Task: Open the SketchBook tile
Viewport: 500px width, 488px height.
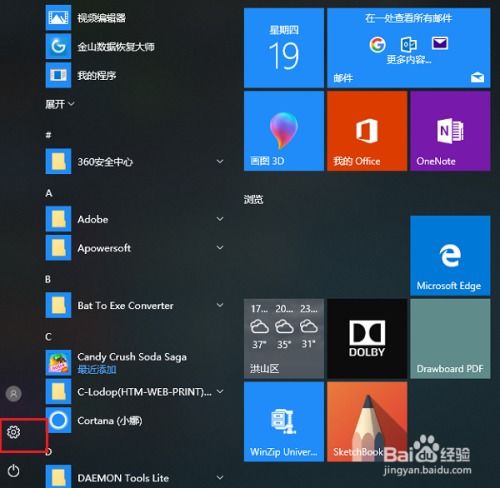Action: tap(367, 422)
